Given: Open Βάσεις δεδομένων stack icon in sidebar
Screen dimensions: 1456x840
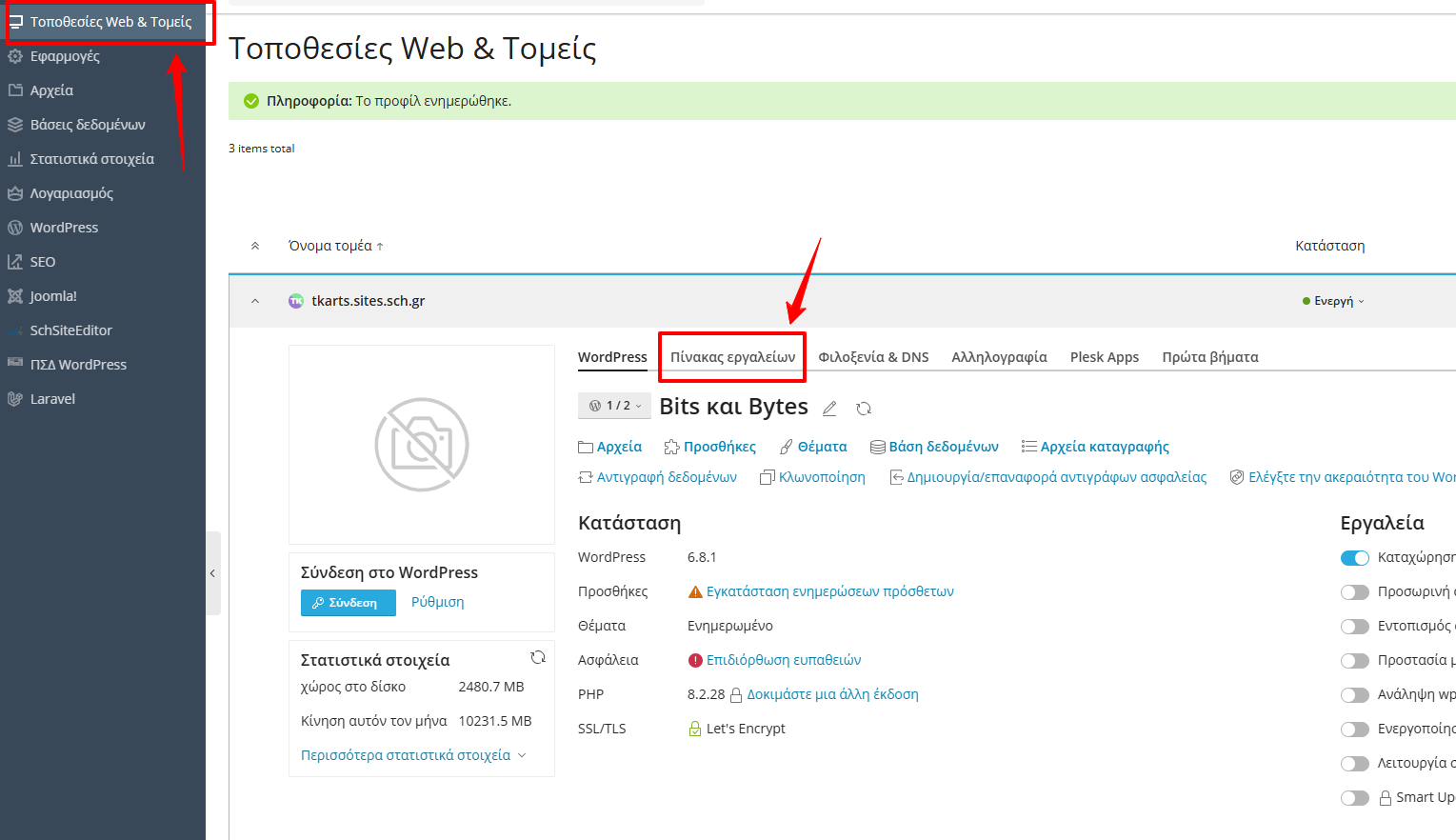Looking at the screenshot, I should pos(15,125).
